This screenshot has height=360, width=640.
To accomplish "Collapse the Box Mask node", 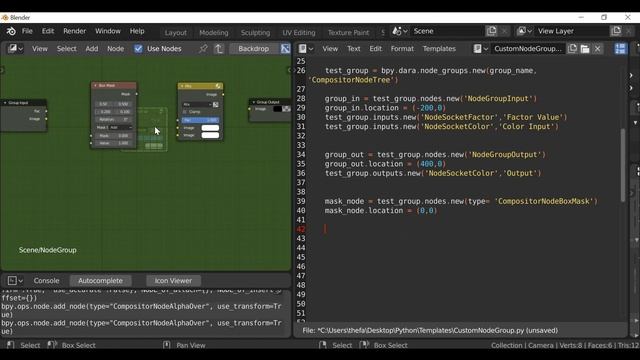I will point(96,86).
